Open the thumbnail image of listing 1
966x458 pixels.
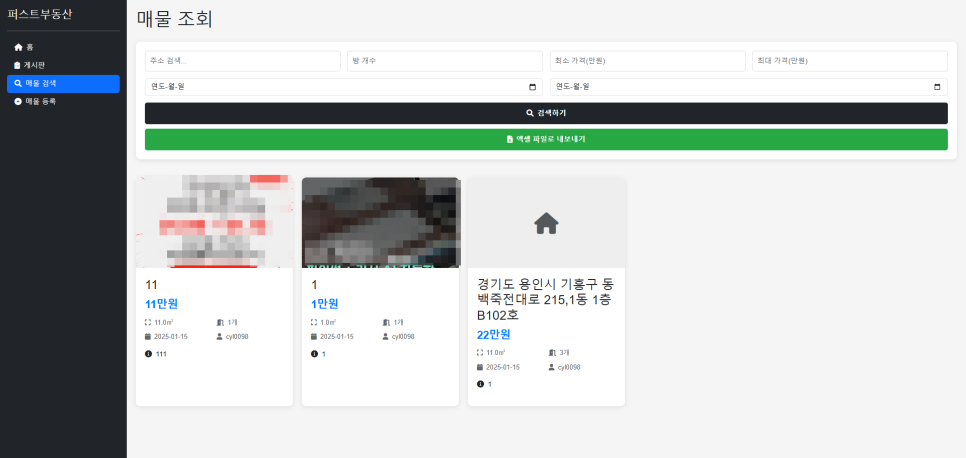tap(381, 223)
